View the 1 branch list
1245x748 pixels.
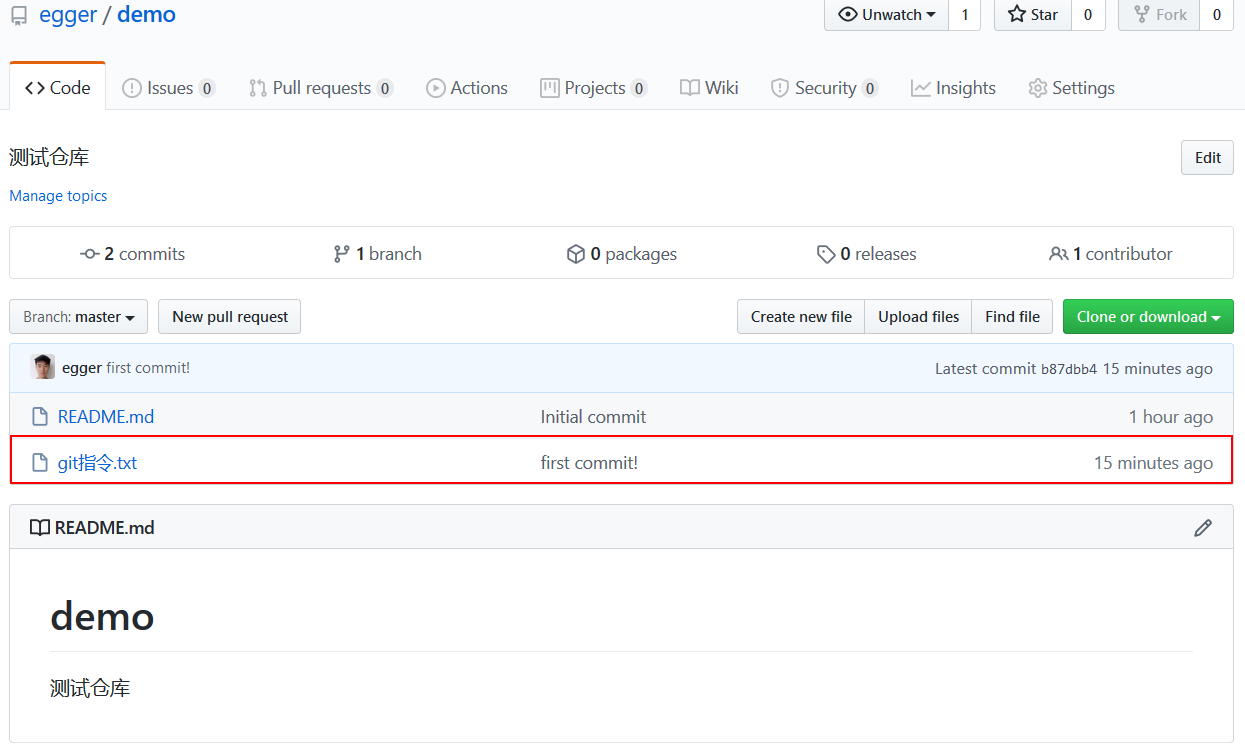377,254
